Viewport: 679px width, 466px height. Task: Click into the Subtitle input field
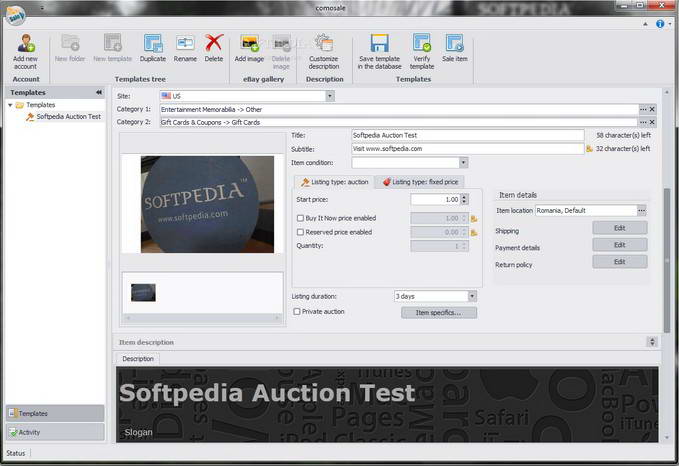click(468, 149)
